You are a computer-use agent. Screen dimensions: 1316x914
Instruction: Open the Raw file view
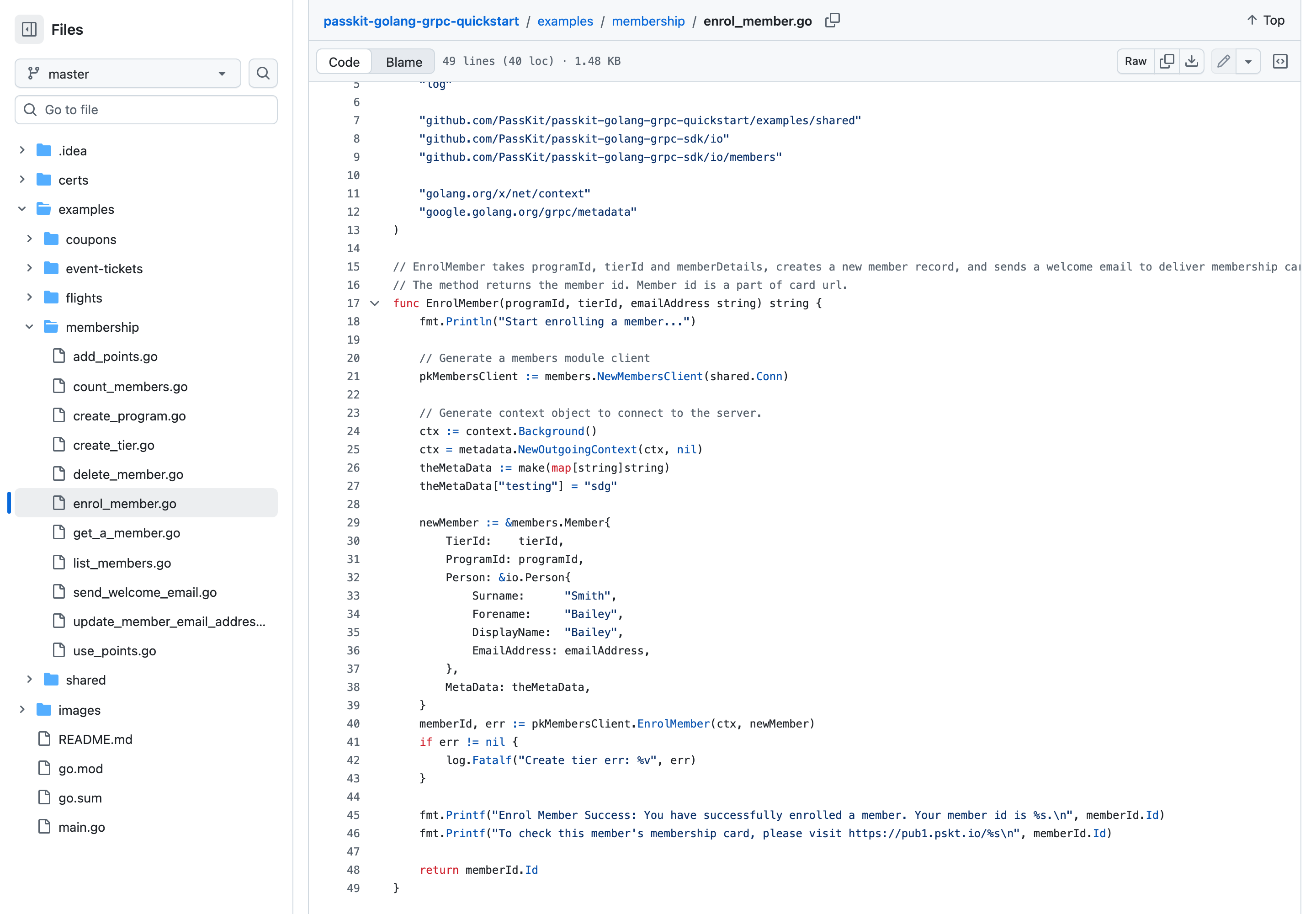pos(1135,61)
